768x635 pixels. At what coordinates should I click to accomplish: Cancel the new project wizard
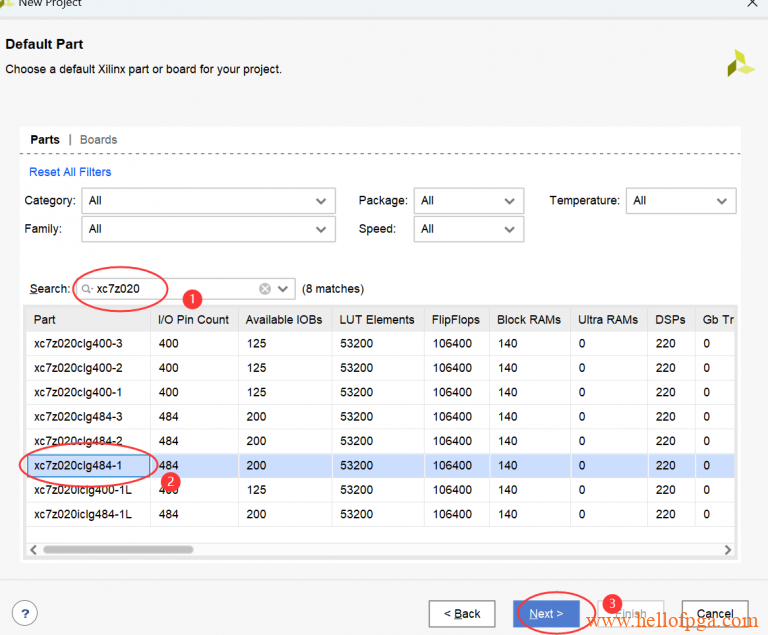point(714,614)
